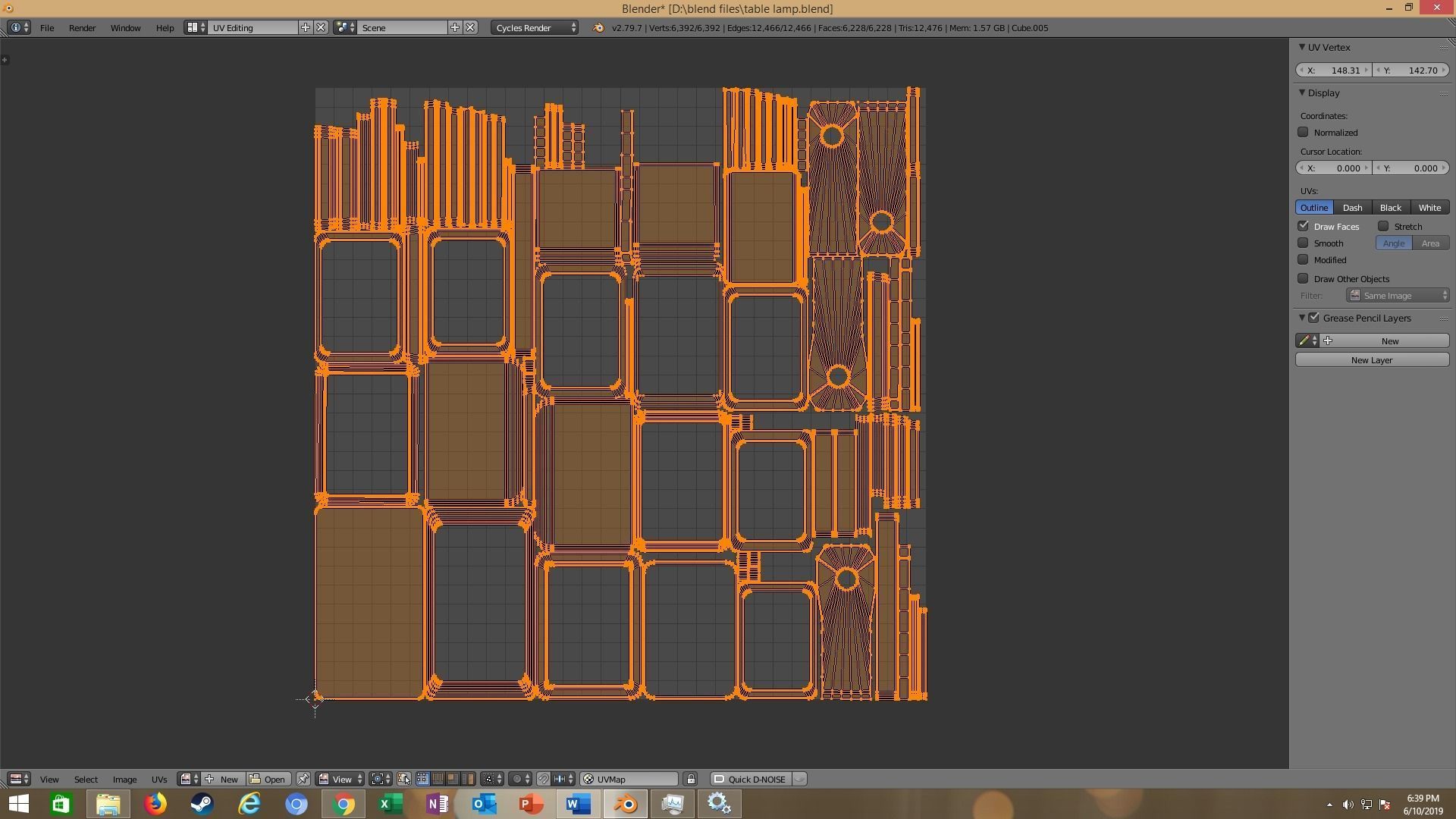Enable the Stretch checkbox
Image resolution: width=1456 pixels, height=819 pixels.
point(1383,226)
